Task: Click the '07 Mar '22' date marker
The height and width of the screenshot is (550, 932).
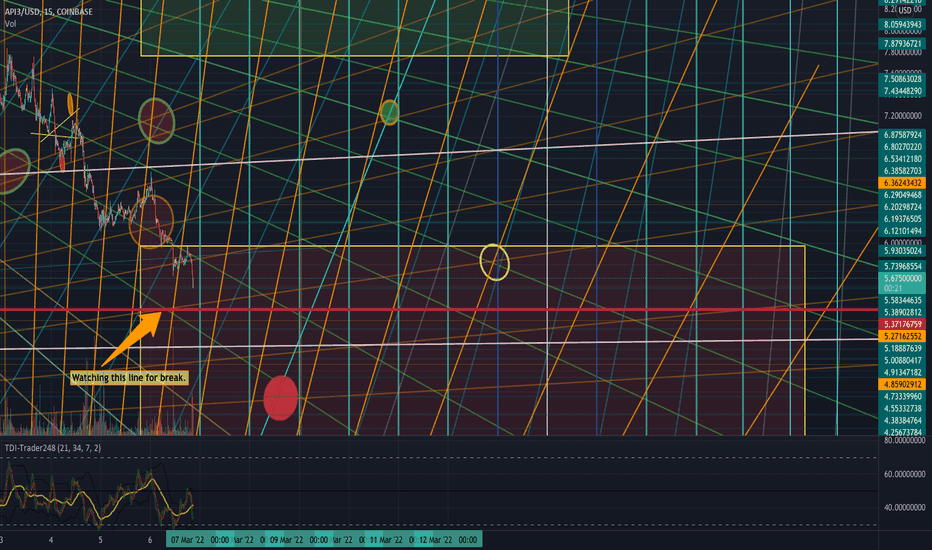Action: 187,540
